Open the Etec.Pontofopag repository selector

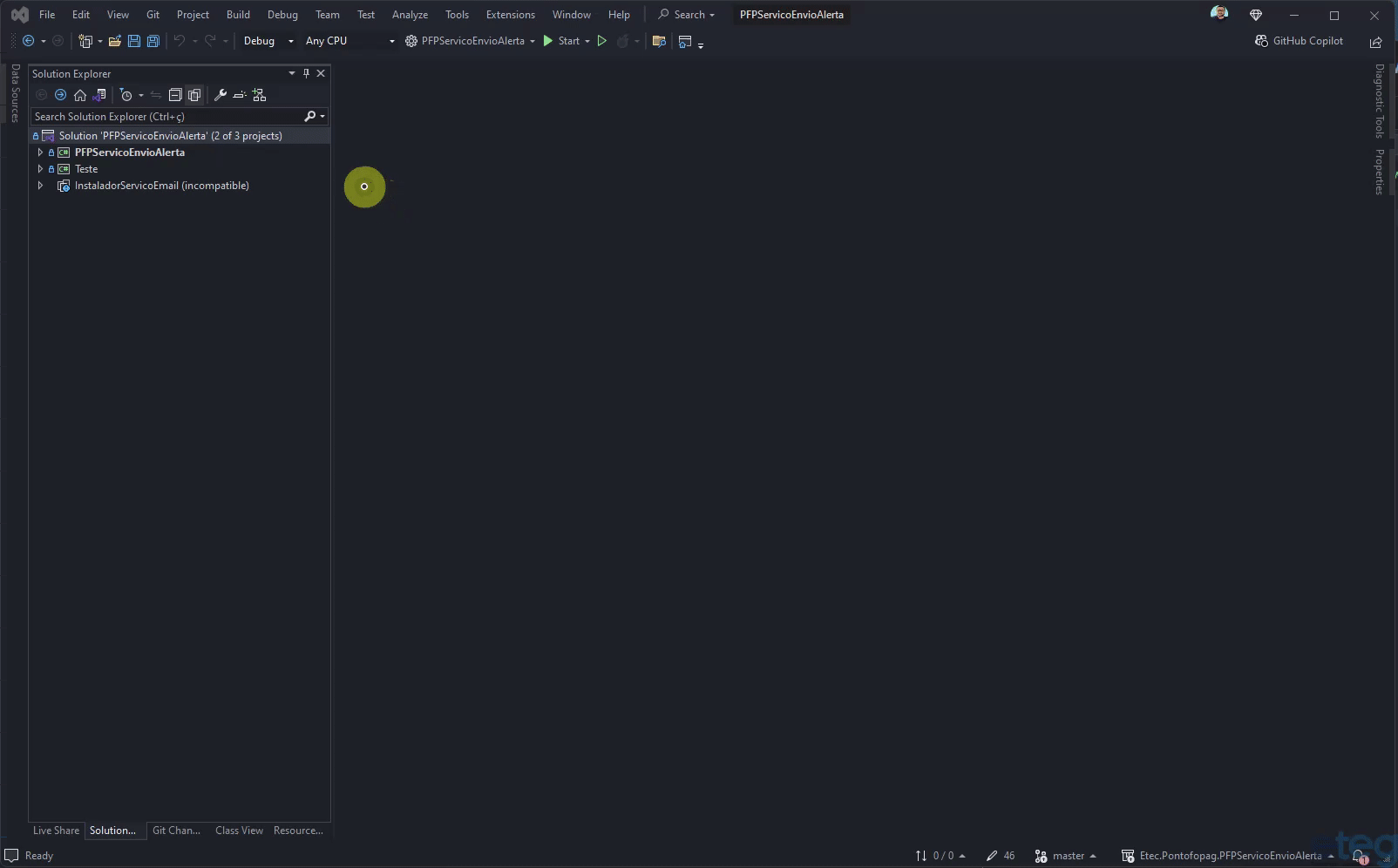click(1227, 856)
